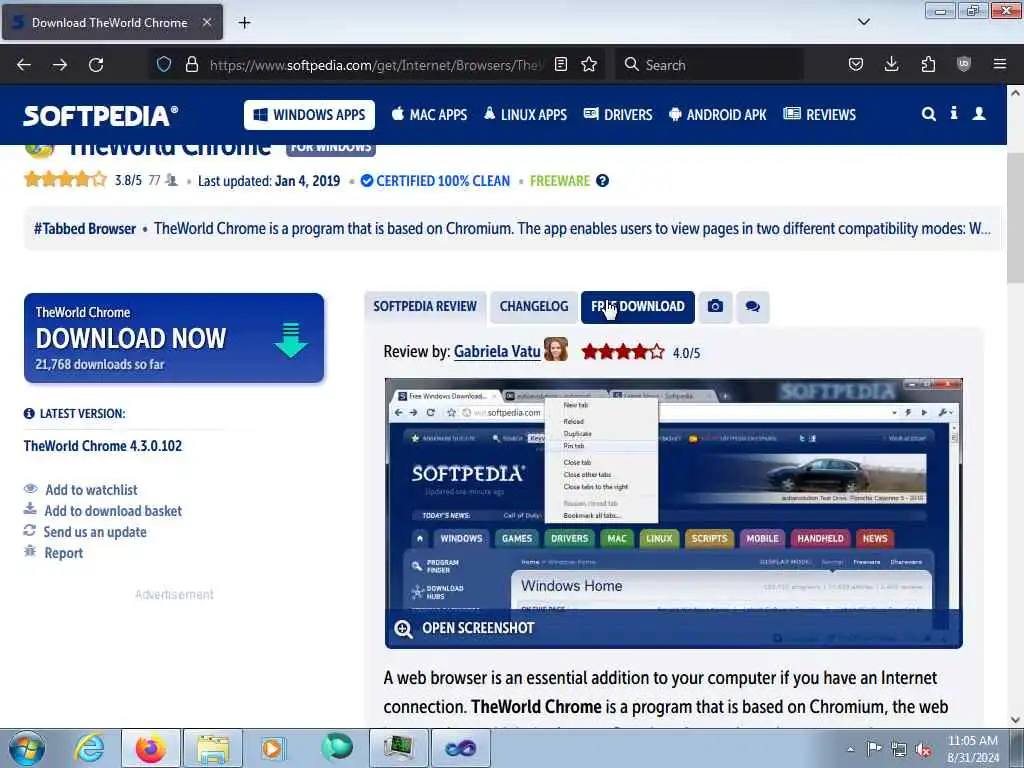Open the screenshots camera tab
The width and height of the screenshot is (1024, 768).
click(715, 307)
